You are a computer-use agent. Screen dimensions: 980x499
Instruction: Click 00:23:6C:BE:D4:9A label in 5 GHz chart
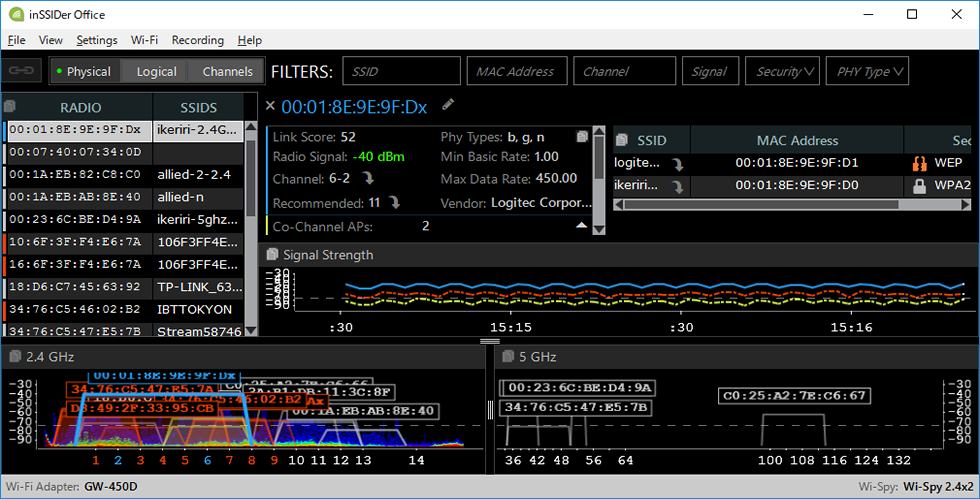pyautogui.click(x=579, y=388)
